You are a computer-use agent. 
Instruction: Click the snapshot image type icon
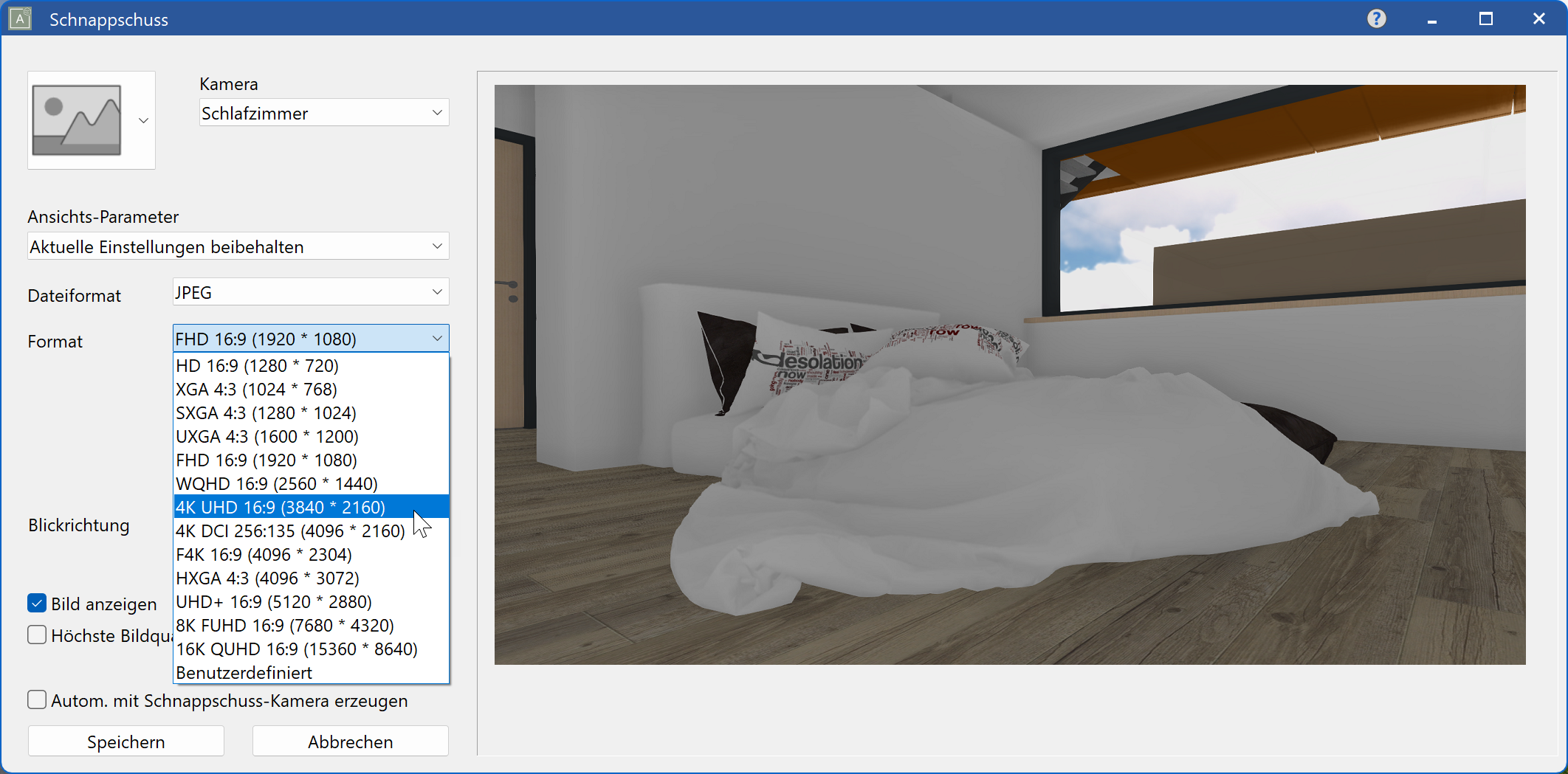(x=77, y=120)
